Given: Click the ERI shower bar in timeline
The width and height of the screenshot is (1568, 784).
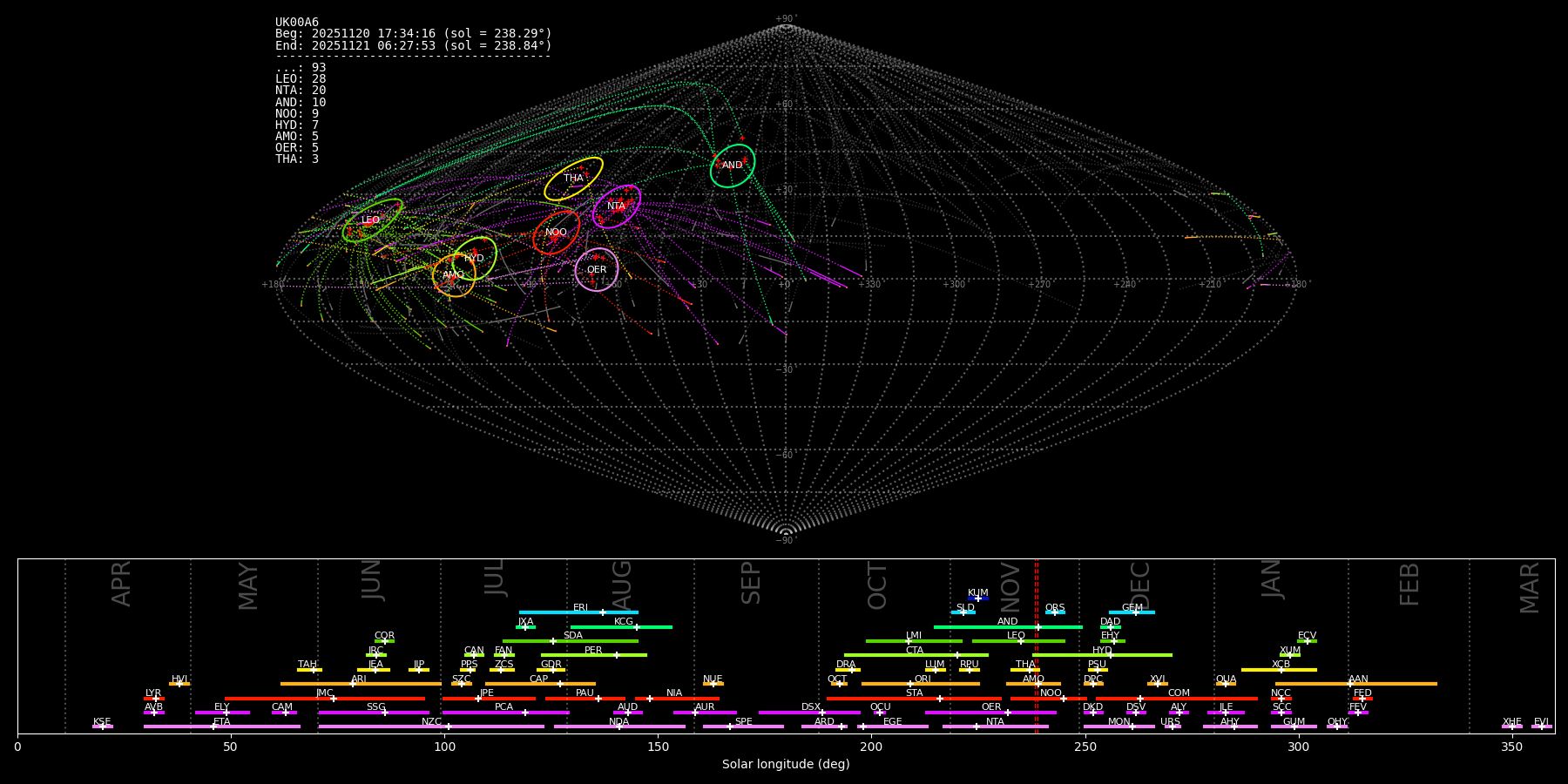Looking at the screenshot, I should [x=578, y=612].
